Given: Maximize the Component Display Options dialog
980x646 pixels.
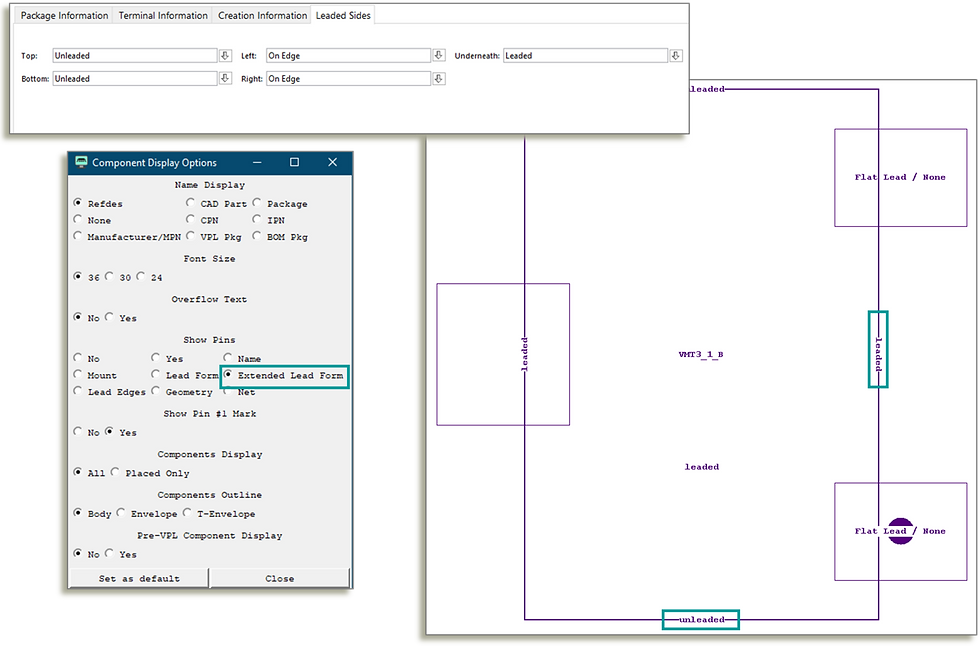Looking at the screenshot, I should click(x=294, y=162).
